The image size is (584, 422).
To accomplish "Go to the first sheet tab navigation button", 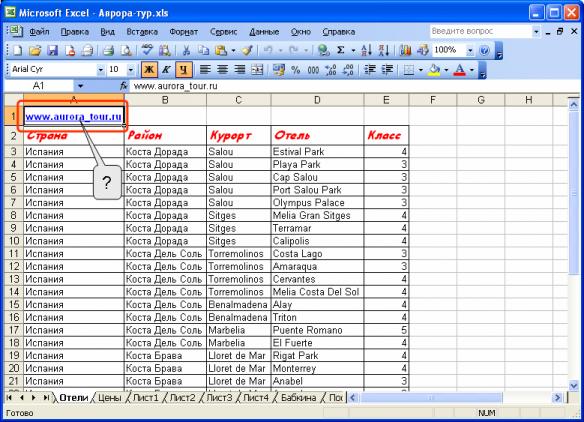I will (9, 398).
